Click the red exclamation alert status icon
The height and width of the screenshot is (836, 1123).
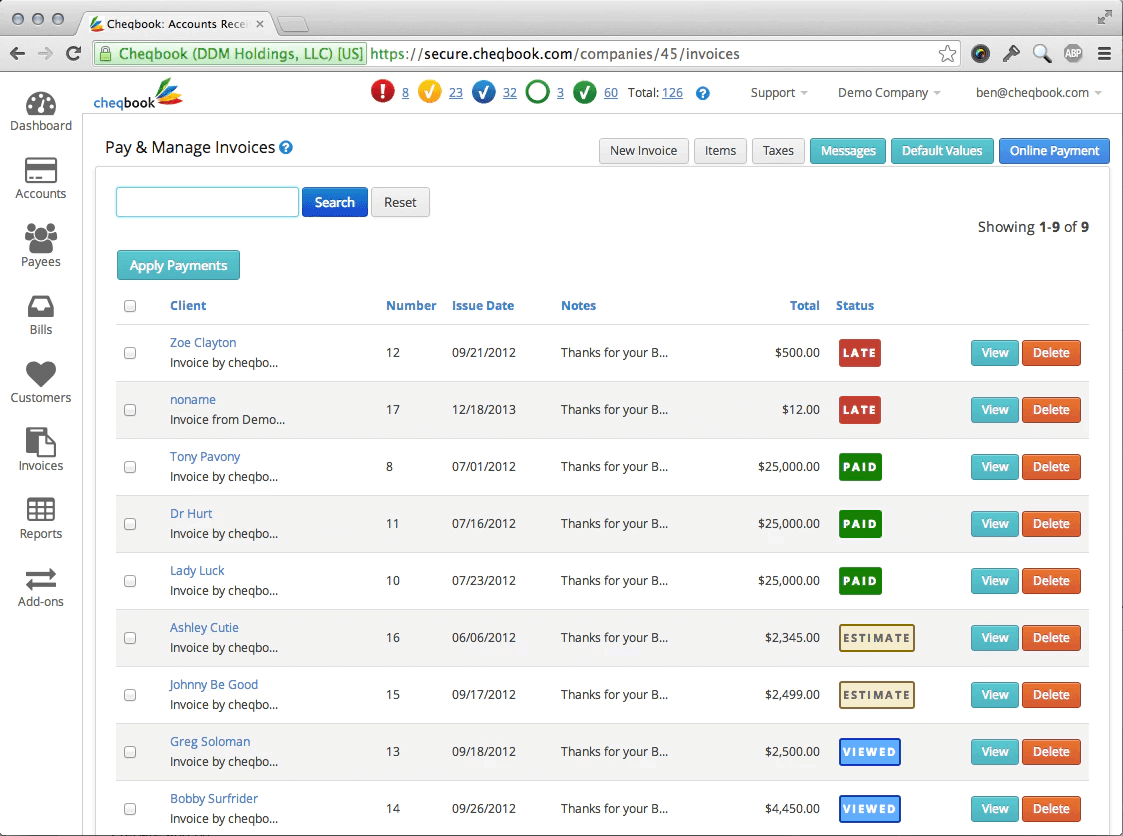(x=382, y=92)
